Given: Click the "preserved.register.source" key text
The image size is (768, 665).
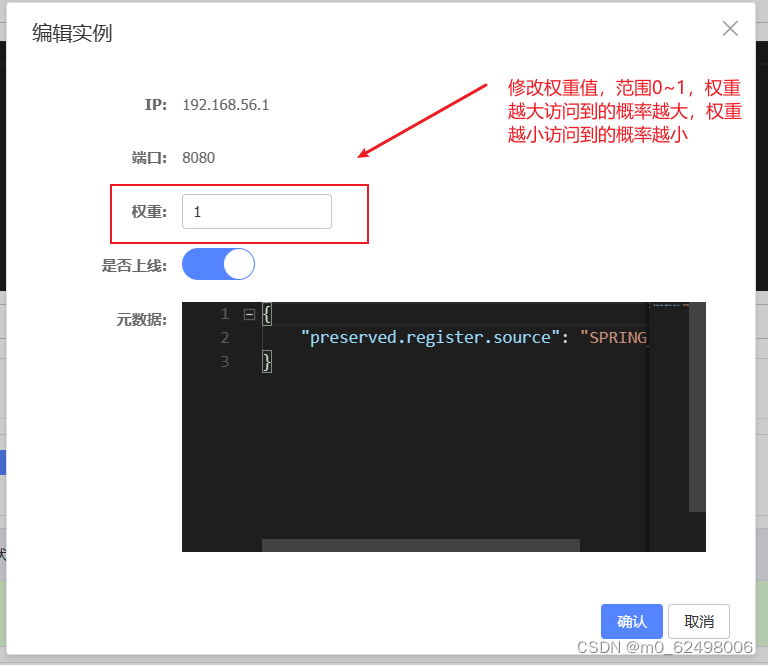Looking at the screenshot, I should [x=430, y=337].
